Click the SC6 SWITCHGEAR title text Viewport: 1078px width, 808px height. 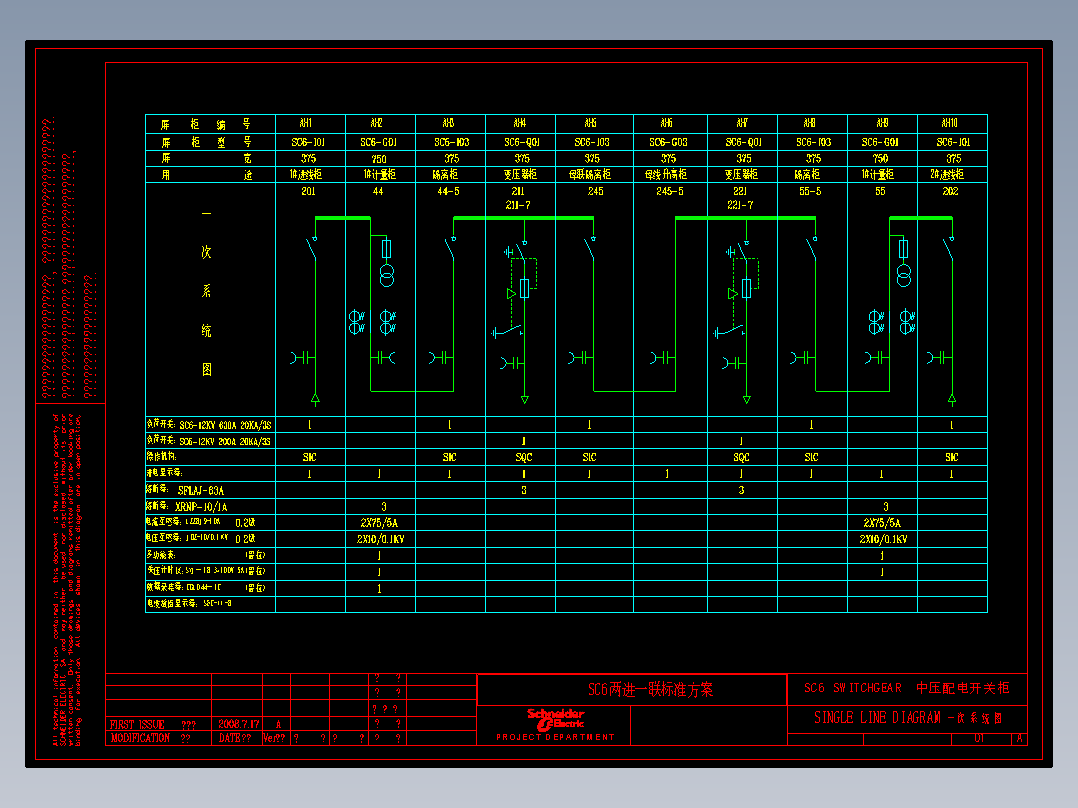click(x=852, y=688)
